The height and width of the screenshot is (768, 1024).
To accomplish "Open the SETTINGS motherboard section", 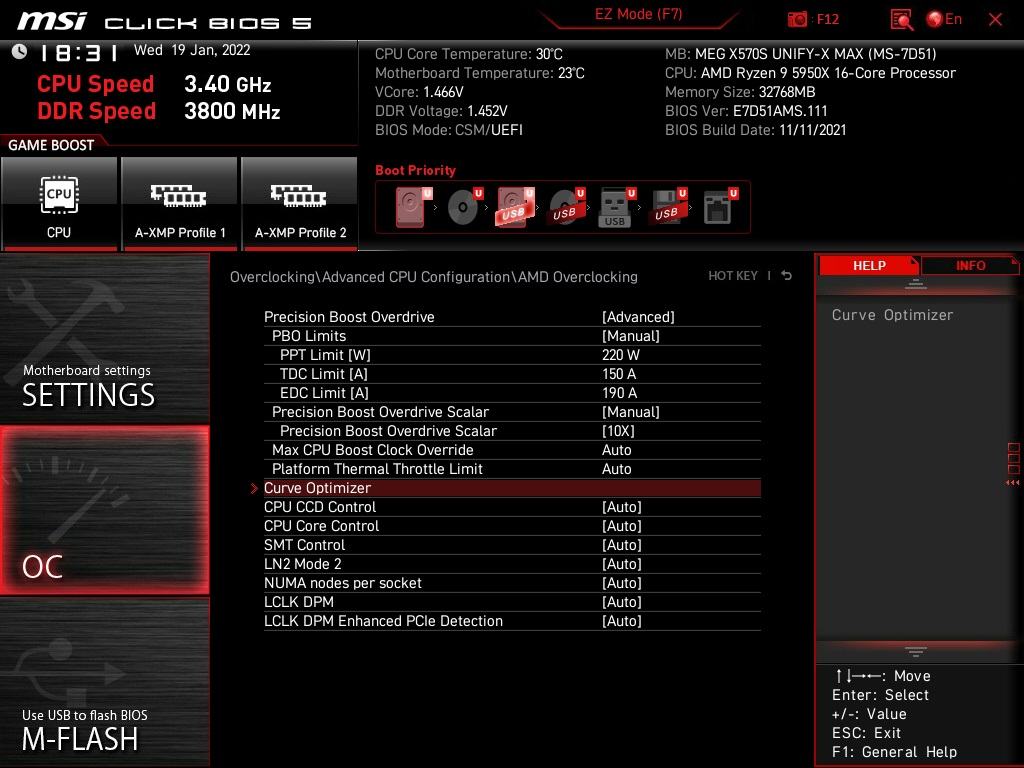I will click(x=104, y=338).
